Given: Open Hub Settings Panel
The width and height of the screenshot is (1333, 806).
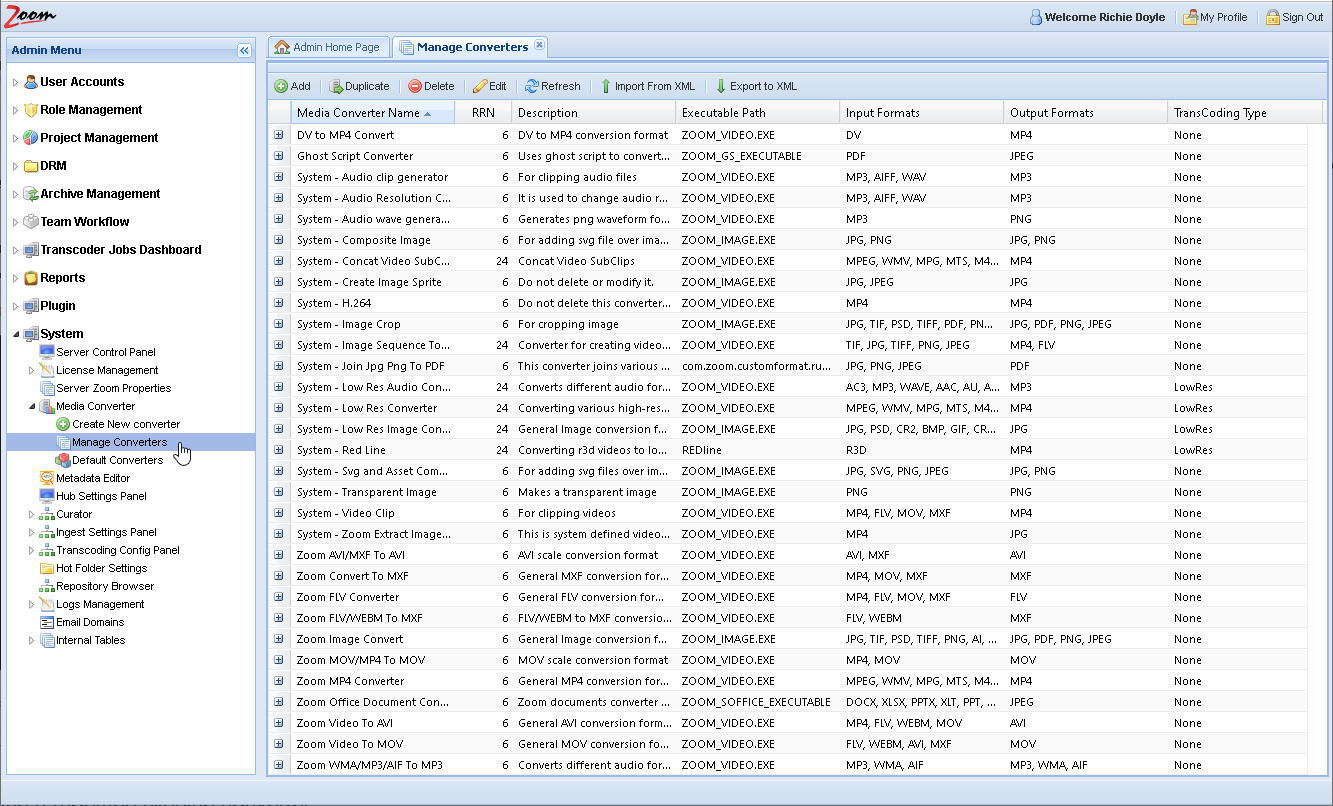Looking at the screenshot, I should tap(101, 496).
